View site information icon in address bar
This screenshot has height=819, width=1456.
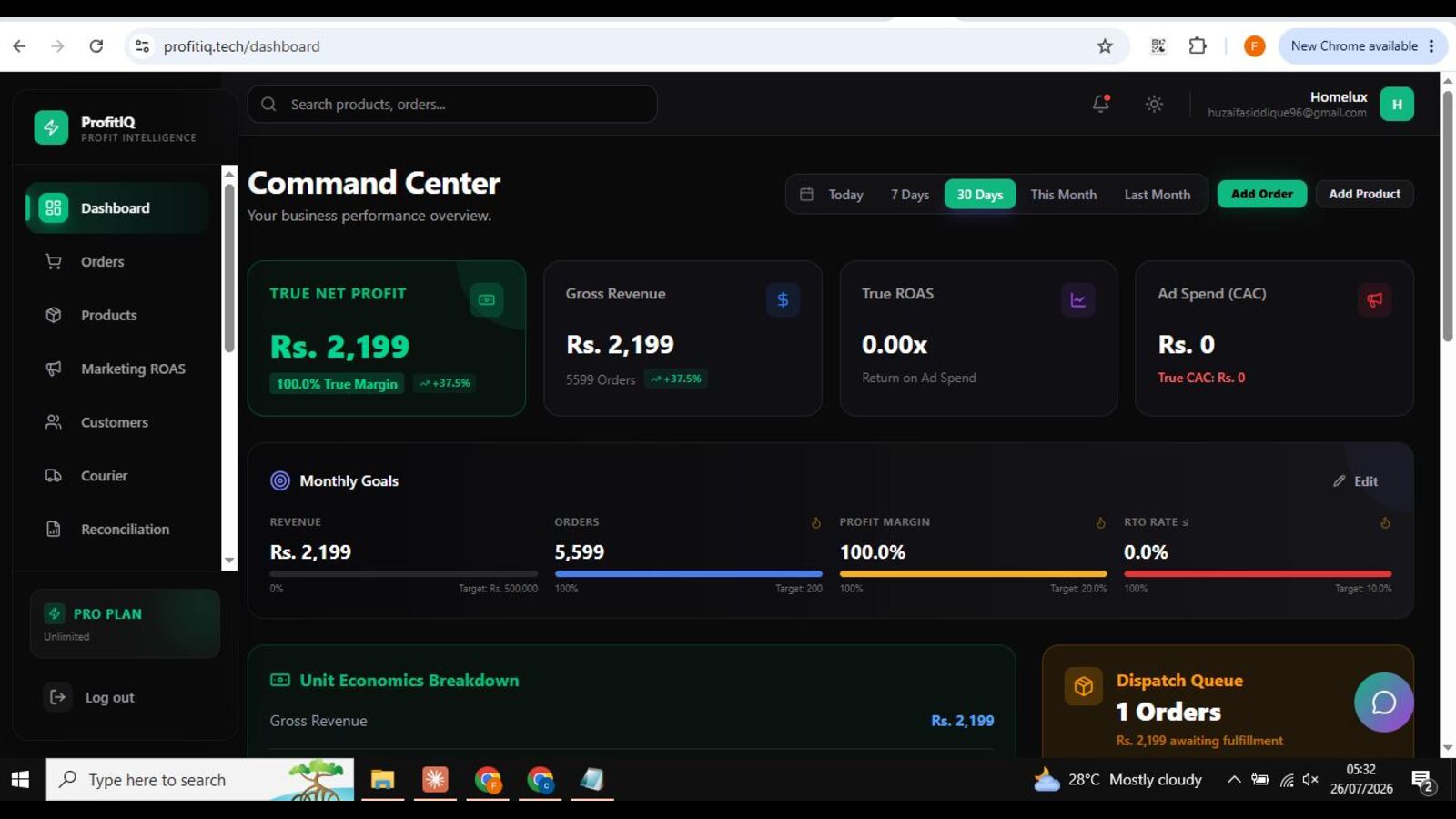pos(142,45)
